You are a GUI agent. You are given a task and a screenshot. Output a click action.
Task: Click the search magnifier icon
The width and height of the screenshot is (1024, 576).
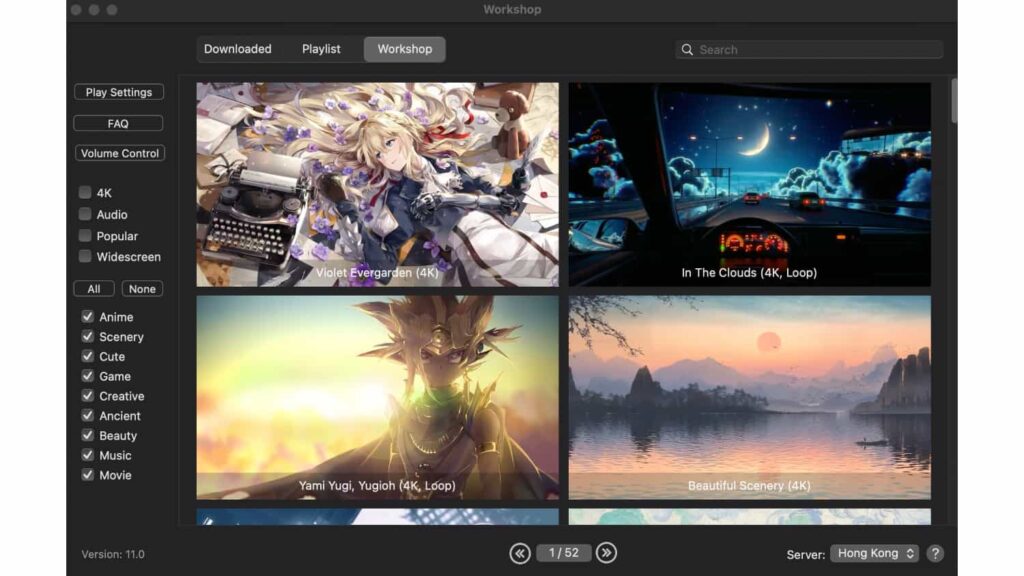point(687,49)
